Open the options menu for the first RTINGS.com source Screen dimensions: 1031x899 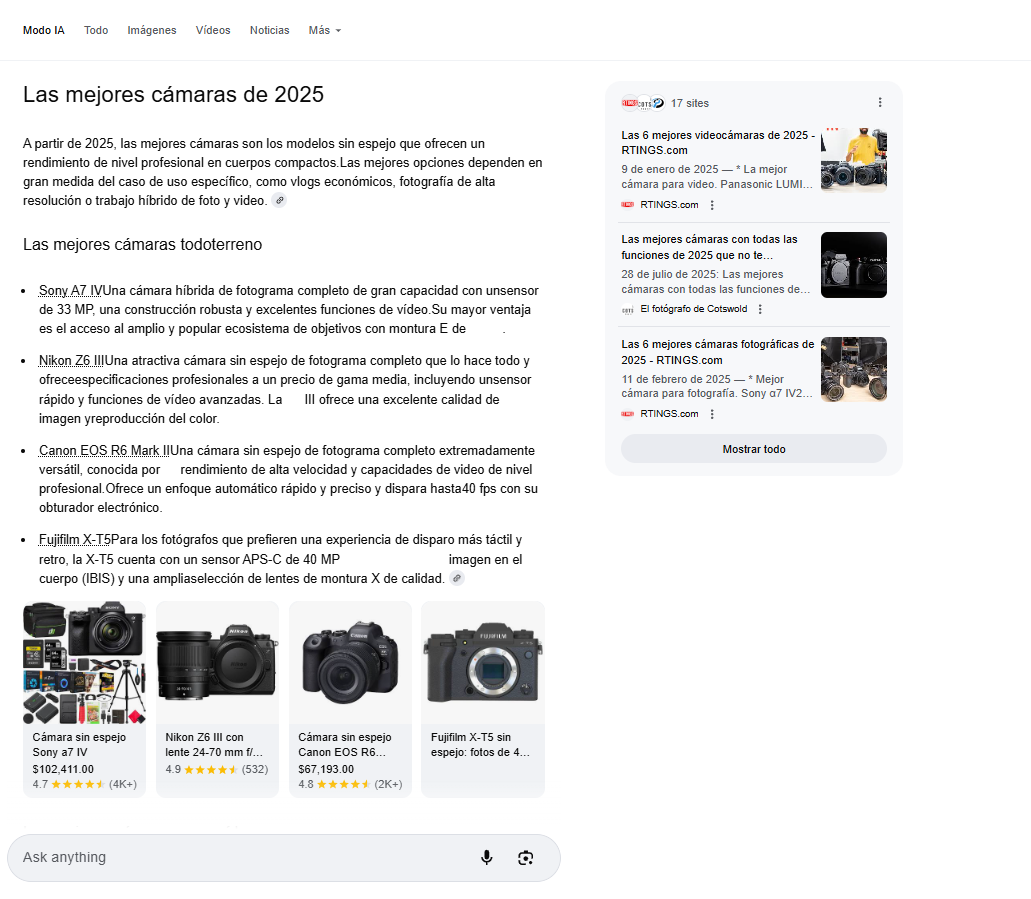pyautogui.click(x=712, y=205)
